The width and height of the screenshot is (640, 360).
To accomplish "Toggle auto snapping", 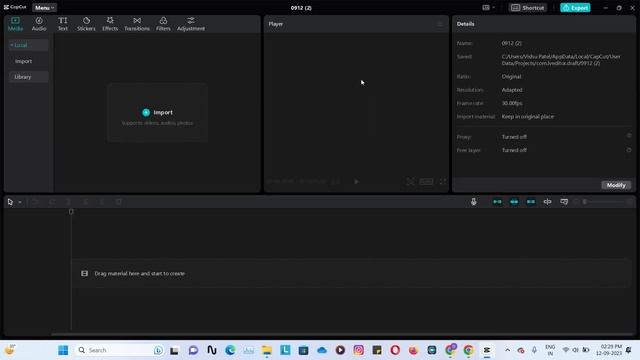I will click(x=514, y=202).
